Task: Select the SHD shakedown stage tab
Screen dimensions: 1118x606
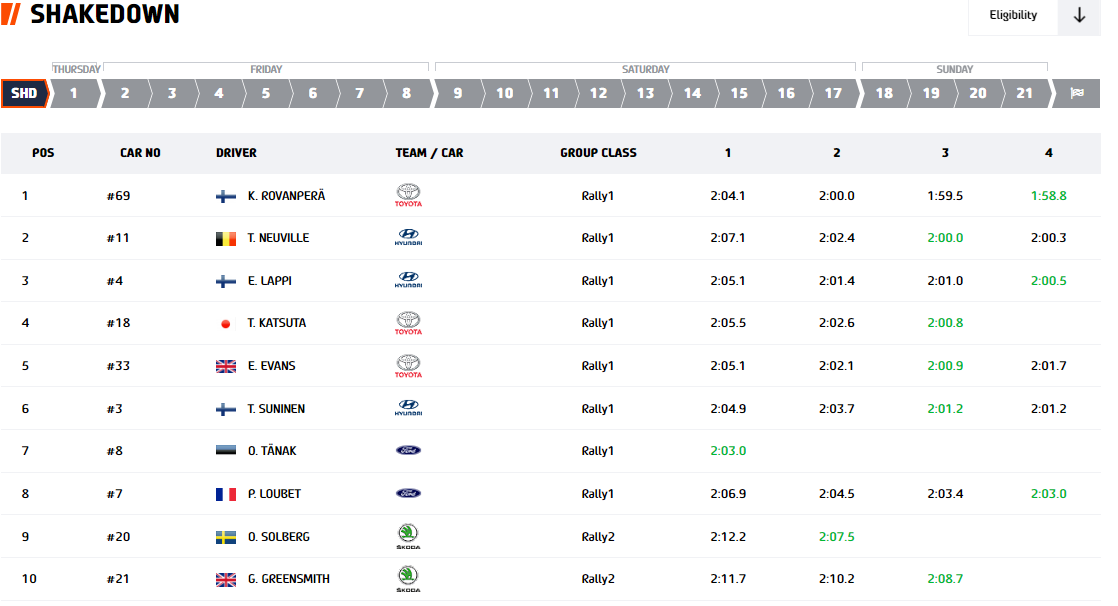Action: tap(24, 93)
